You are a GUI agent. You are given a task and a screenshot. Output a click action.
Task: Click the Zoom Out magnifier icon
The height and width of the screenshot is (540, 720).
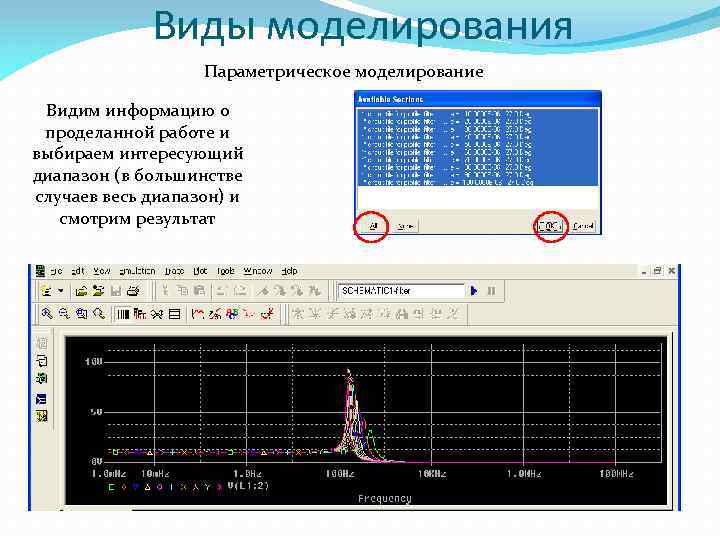click(64, 314)
